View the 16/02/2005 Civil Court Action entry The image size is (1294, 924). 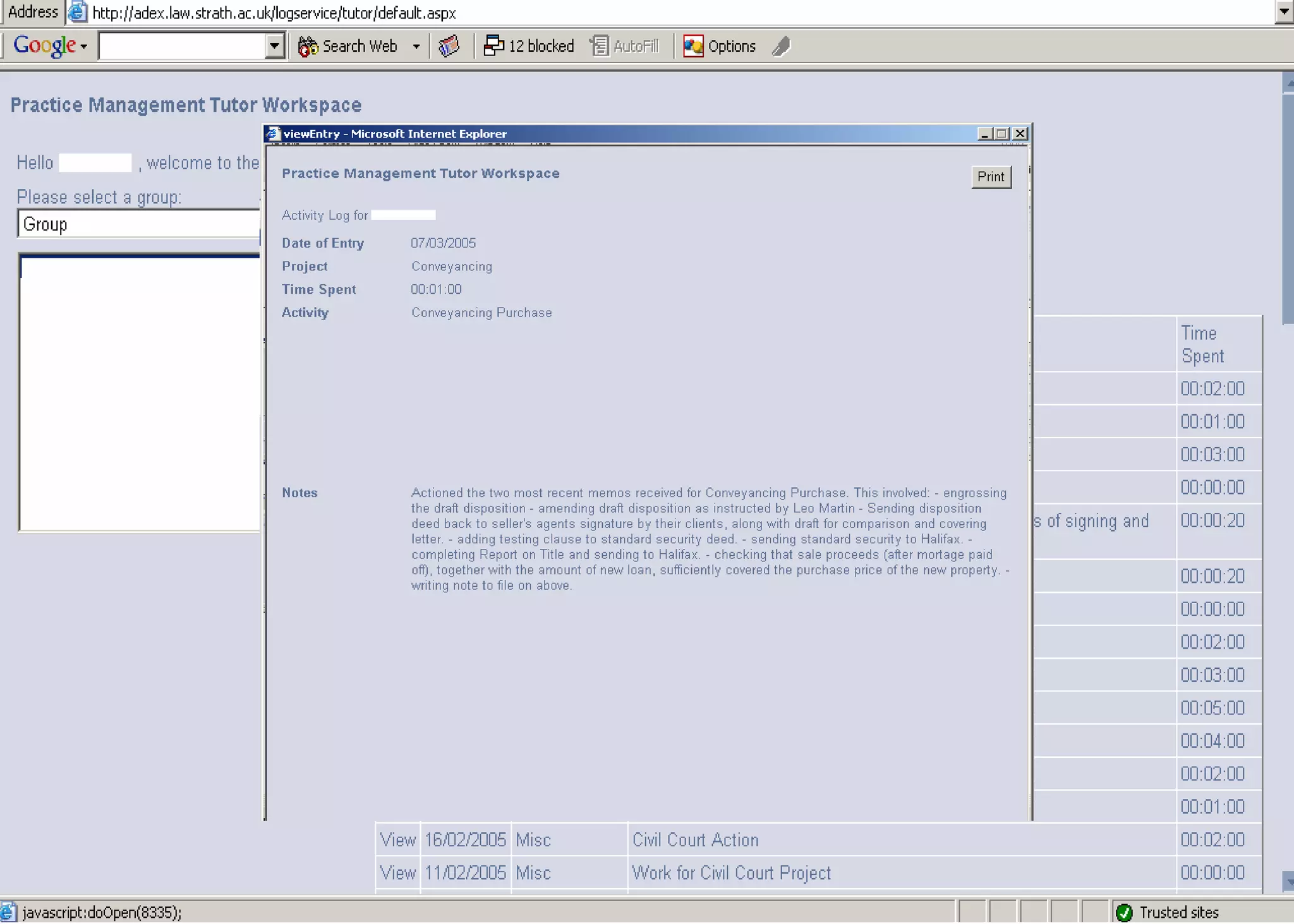(397, 839)
